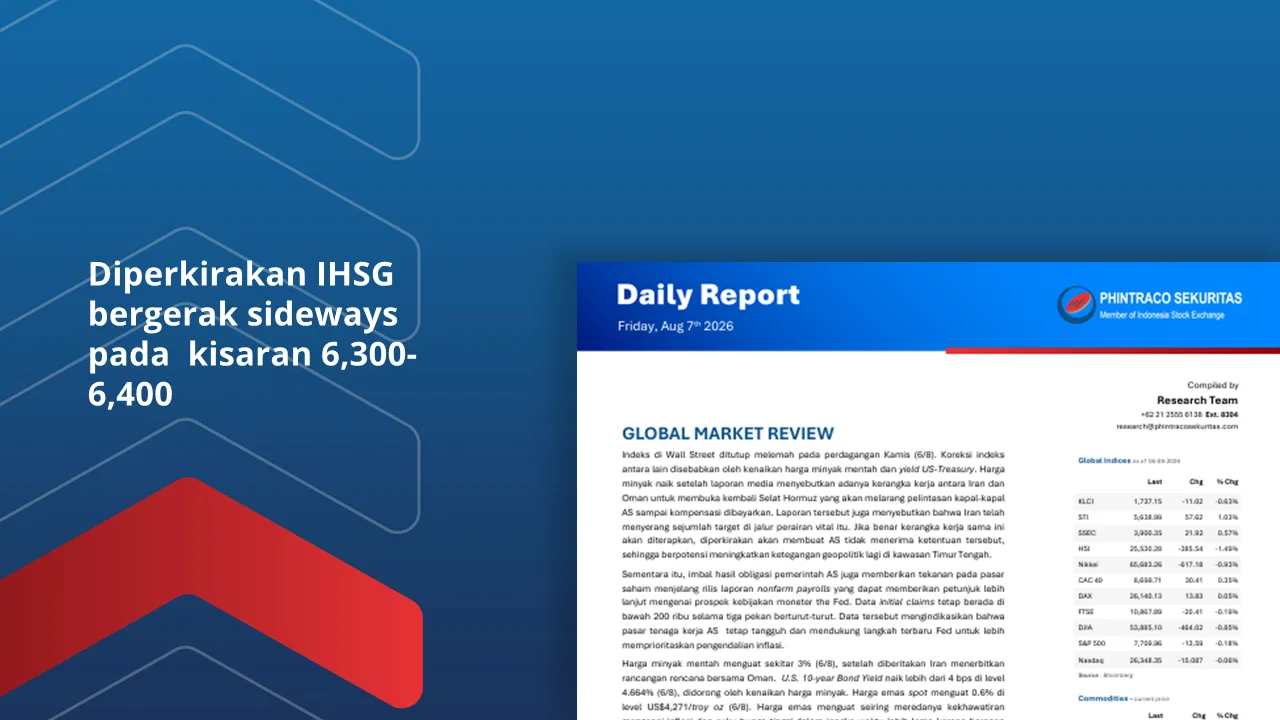Click the Nasdaq row label
This screenshot has width=1280, height=720.
(x=1089, y=660)
